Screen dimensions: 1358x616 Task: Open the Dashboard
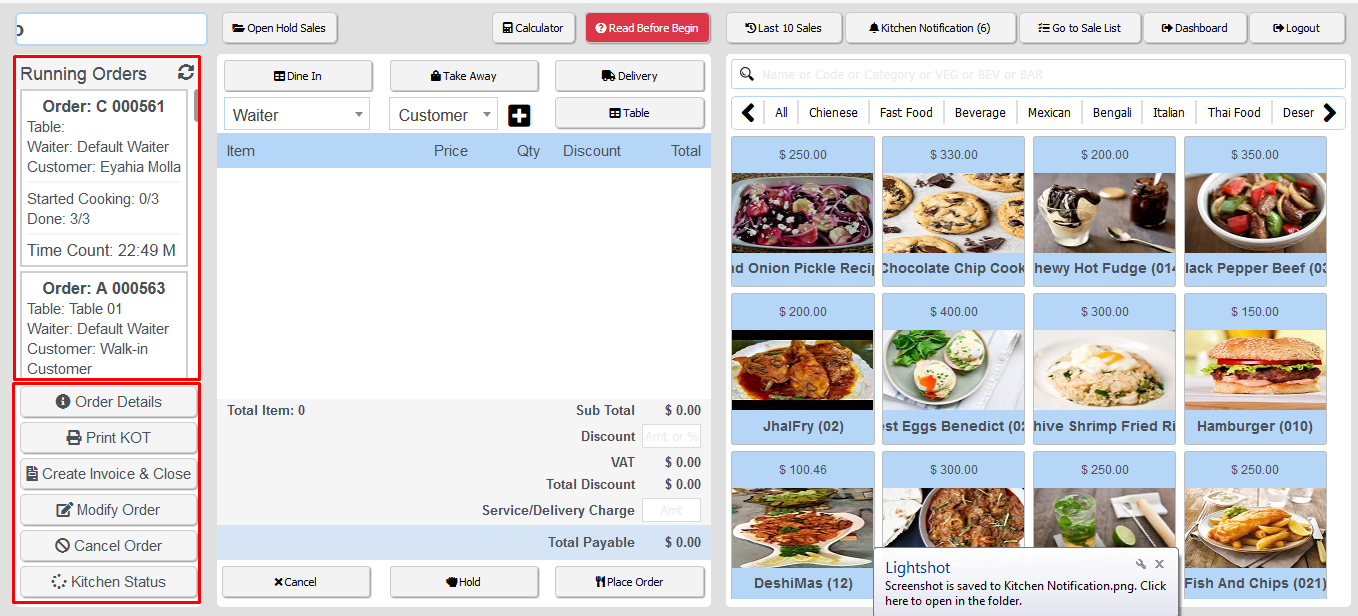[x=1194, y=28]
